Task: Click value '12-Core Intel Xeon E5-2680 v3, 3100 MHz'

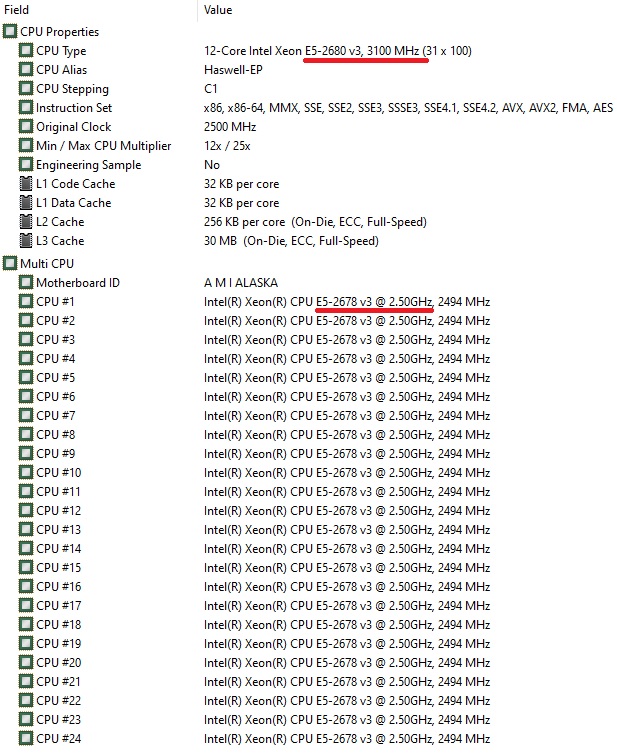Action: 337,51
